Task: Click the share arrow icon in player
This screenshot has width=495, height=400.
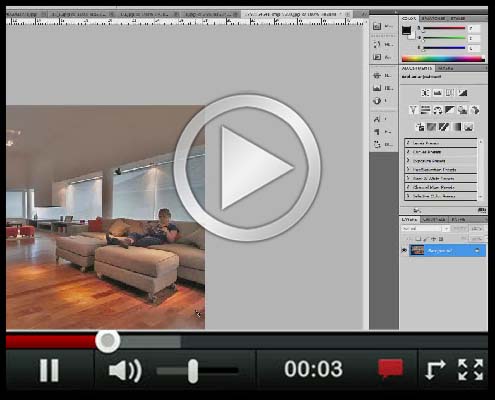Action: [x=436, y=370]
